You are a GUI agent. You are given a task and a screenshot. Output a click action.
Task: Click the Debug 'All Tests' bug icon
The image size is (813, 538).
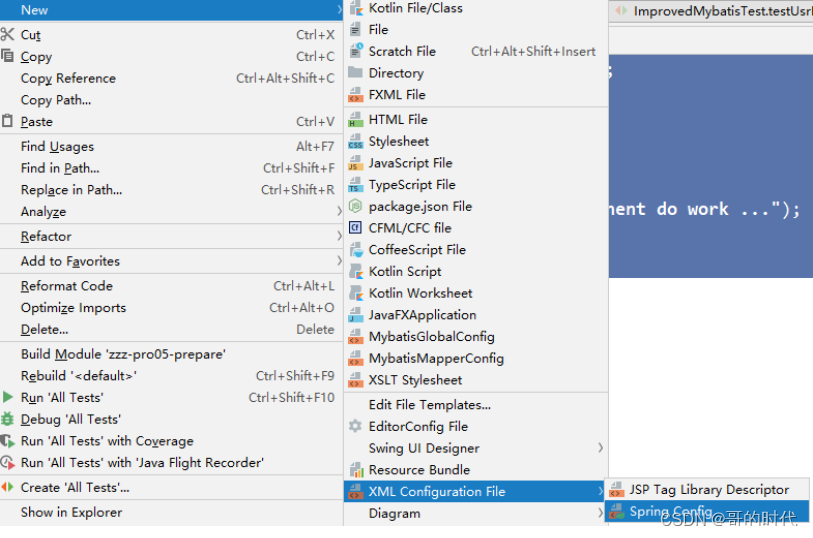point(7,419)
